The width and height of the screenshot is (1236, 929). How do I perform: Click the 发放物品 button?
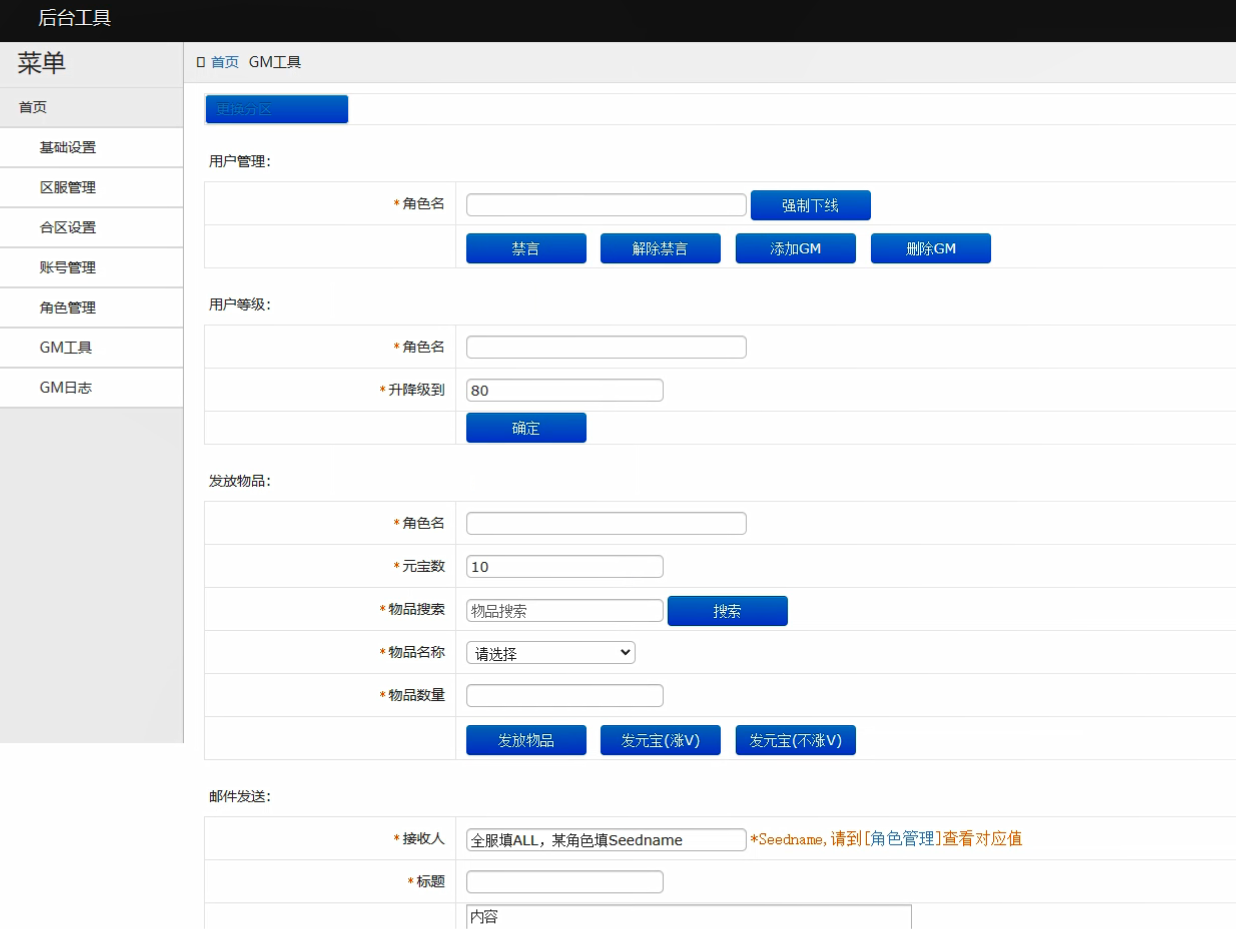coord(526,740)
